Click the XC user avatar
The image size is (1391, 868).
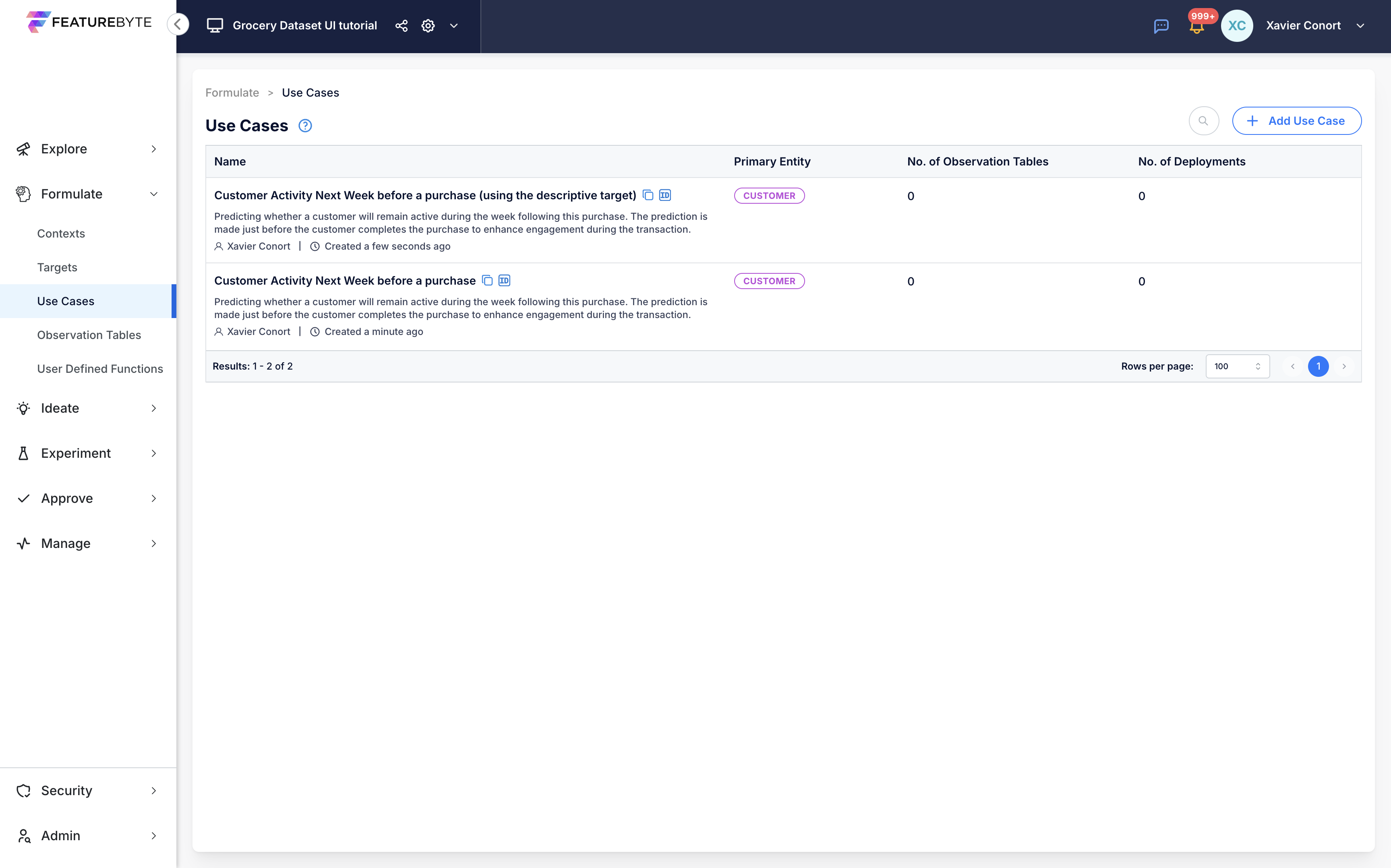click(1237, 26)
